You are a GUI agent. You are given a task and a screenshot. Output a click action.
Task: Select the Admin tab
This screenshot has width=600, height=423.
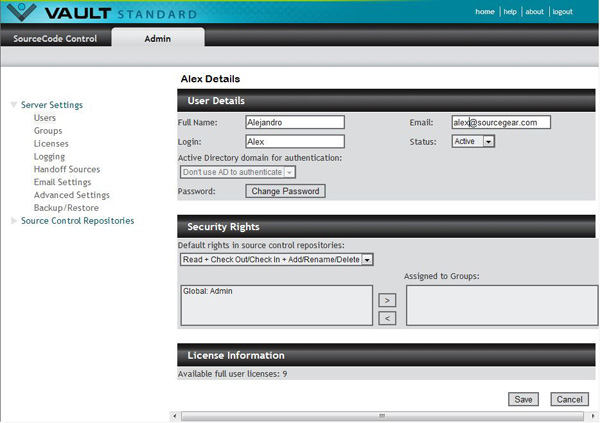157,39
